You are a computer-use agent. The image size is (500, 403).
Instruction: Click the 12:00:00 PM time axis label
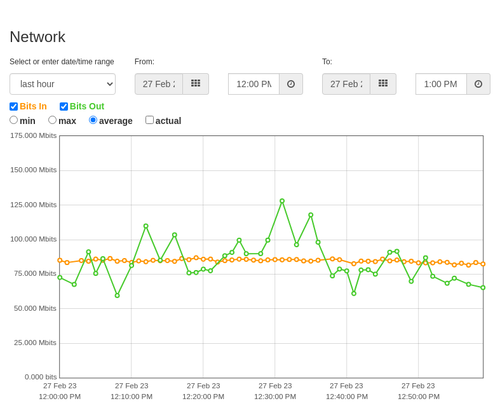pyautogui.click(x=60, y=397)
